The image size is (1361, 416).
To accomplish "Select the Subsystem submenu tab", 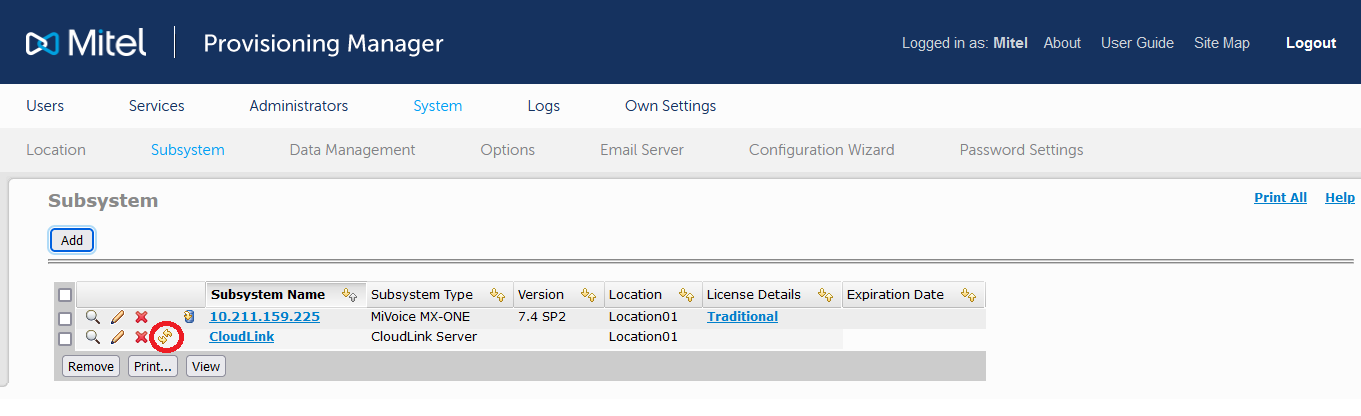I will pyautogui.click(x=188, y=150).
